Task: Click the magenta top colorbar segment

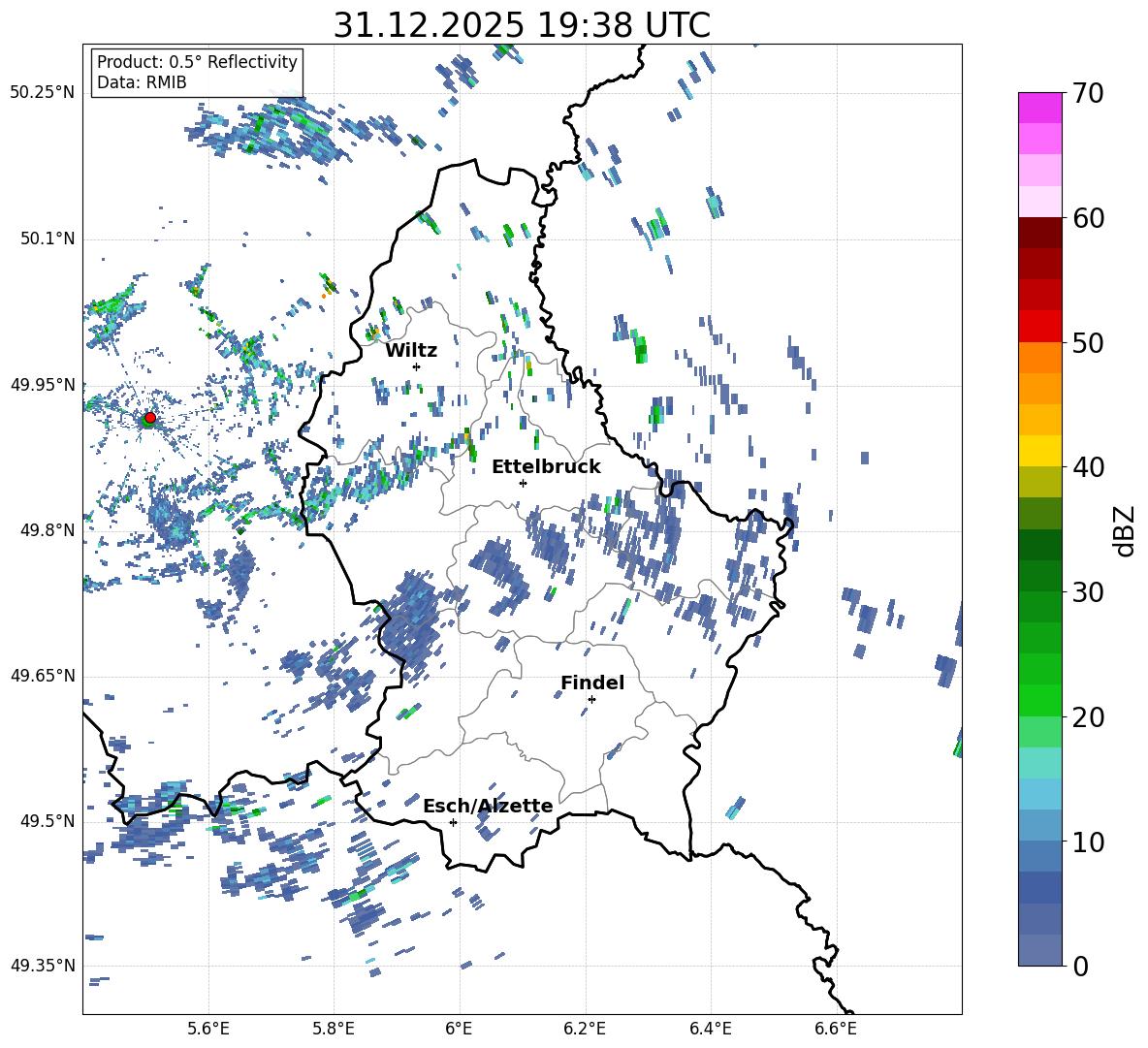Action: coord(1039,109)
